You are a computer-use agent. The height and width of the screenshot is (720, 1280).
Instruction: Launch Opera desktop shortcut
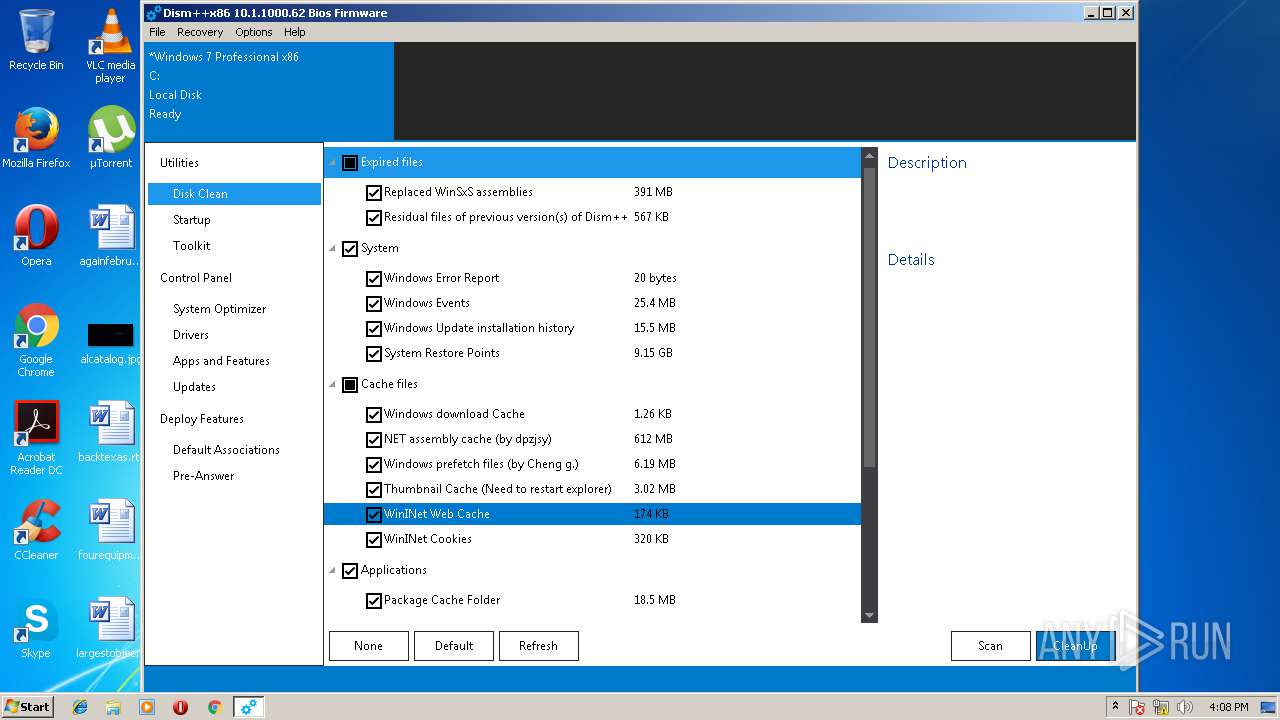pos(36,236)
